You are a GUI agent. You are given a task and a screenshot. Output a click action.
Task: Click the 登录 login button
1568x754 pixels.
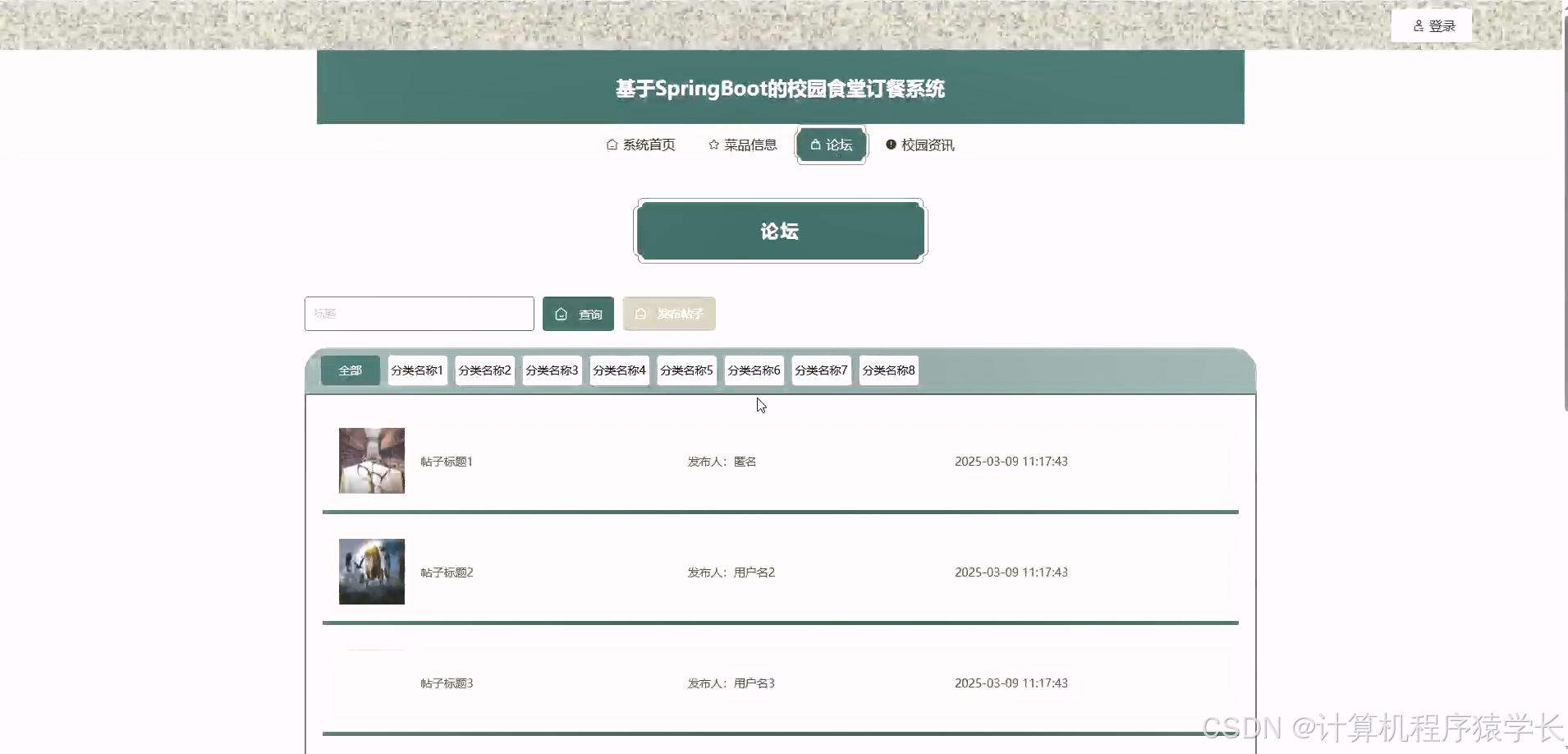pyautogui.click(x=1433, y=25)
